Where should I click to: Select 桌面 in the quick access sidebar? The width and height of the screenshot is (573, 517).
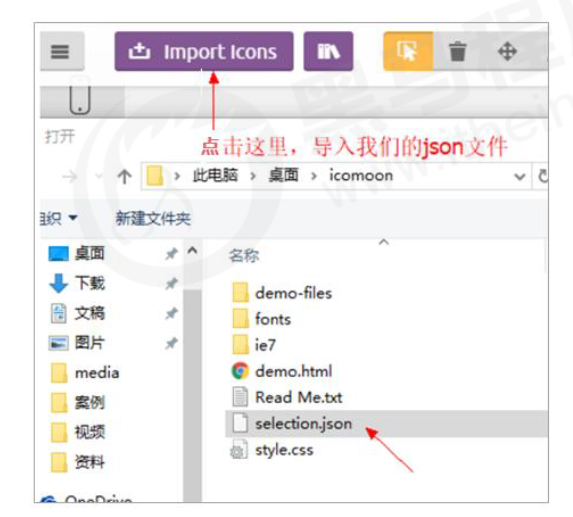[90, 253]
